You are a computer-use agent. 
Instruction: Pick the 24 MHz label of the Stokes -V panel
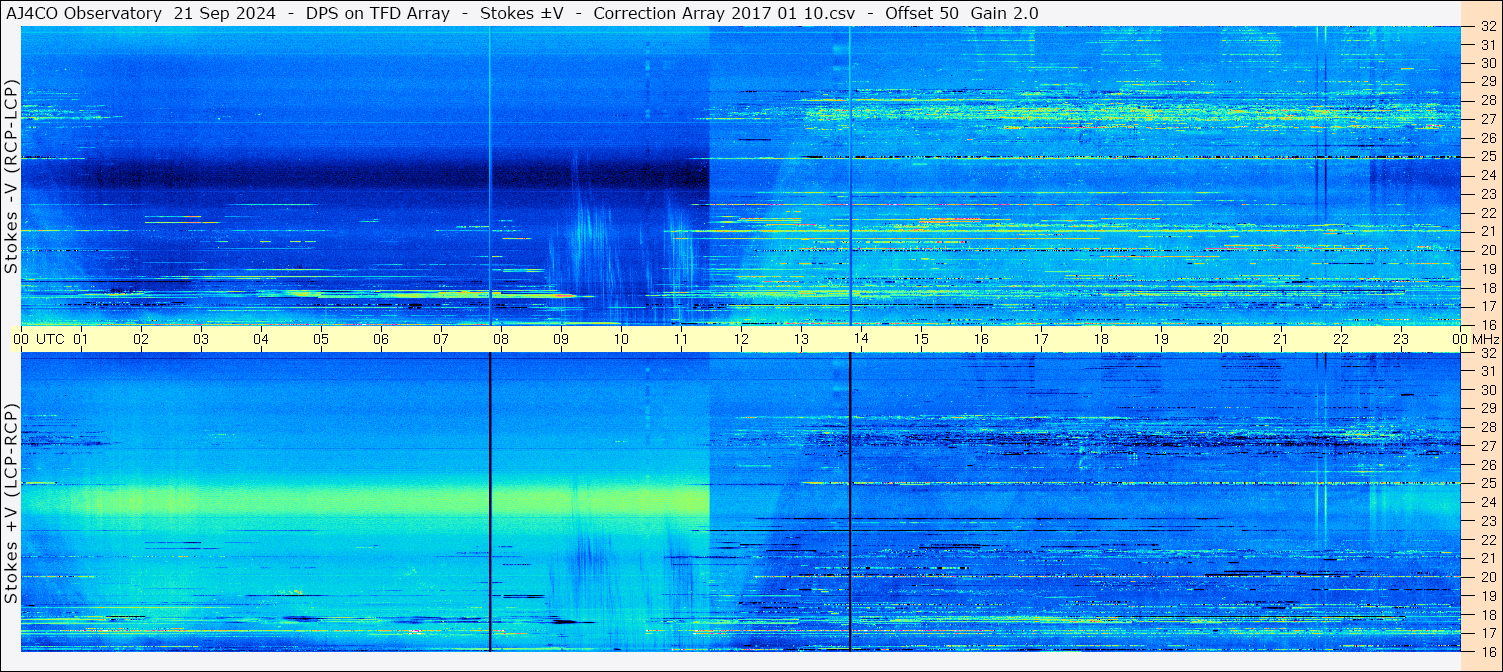coord(1487,175)
